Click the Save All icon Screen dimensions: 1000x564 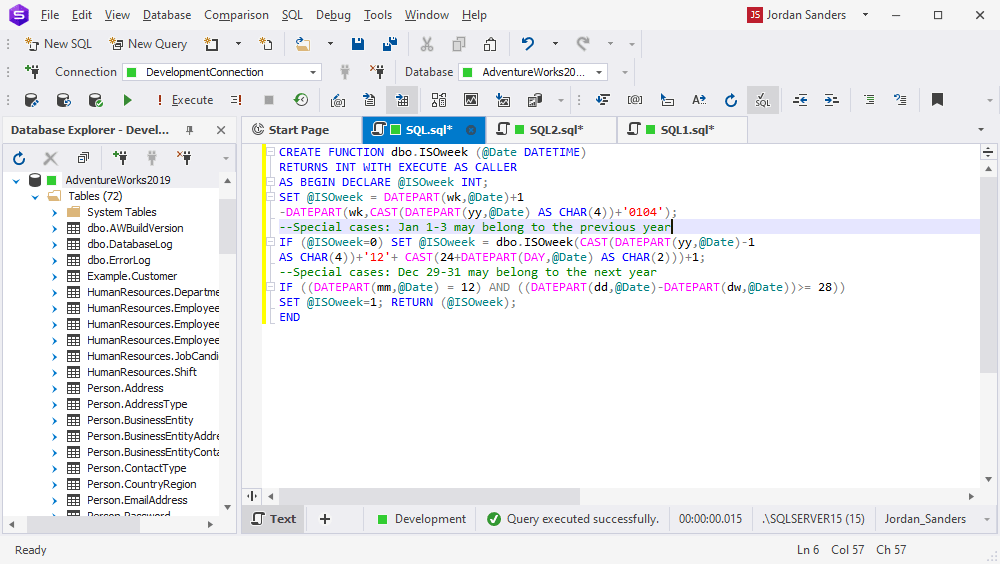(390, 43)
